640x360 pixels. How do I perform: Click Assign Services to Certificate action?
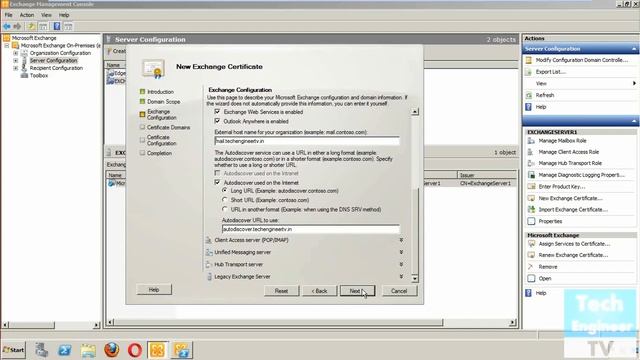point(574,244)
